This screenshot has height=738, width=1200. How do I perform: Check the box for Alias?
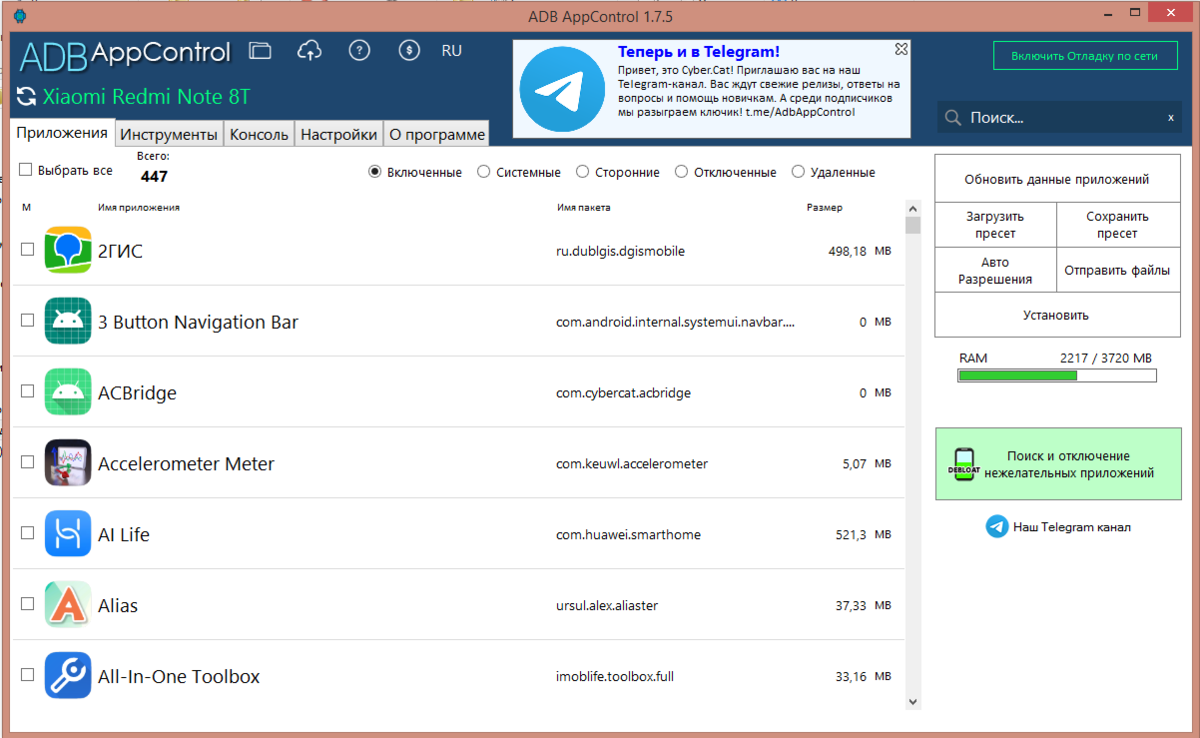[x=28, y=604]
